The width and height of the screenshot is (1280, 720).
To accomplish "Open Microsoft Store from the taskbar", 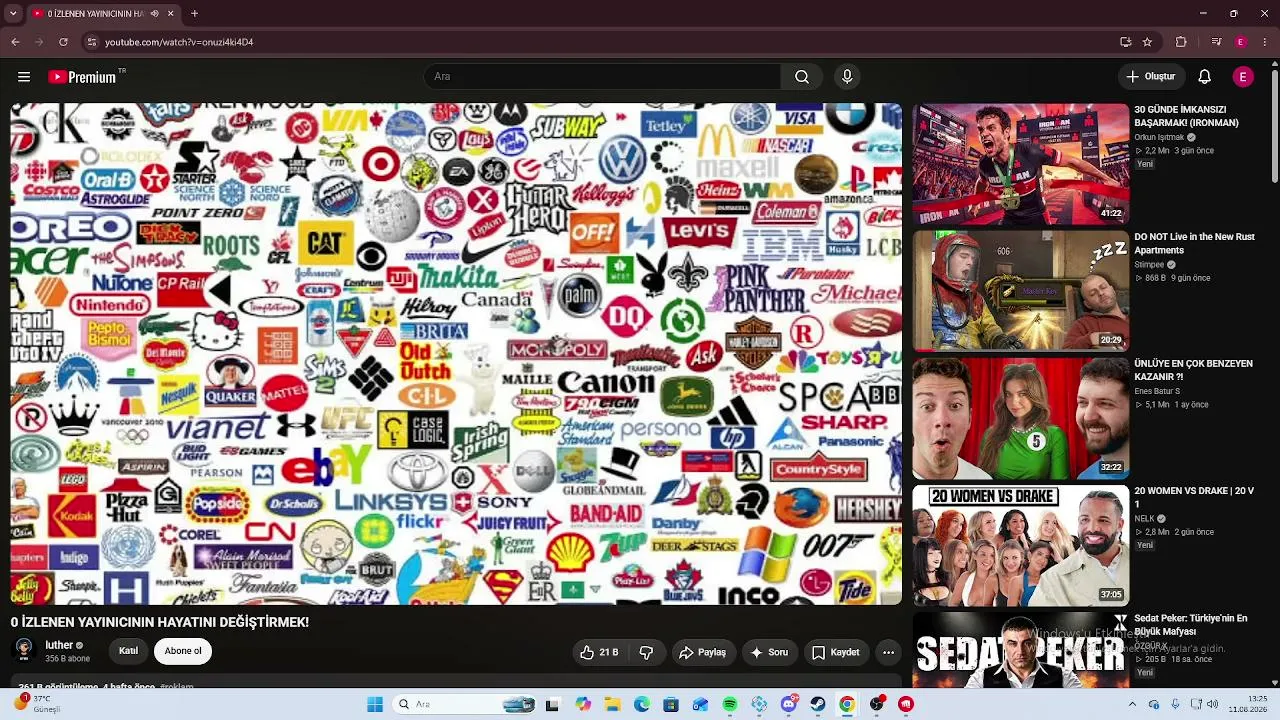I will click(x=671, y=704).
